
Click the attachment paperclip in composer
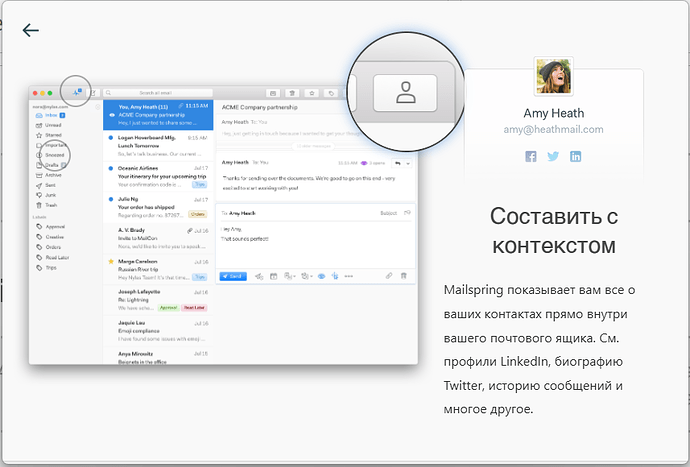point(389,276)
